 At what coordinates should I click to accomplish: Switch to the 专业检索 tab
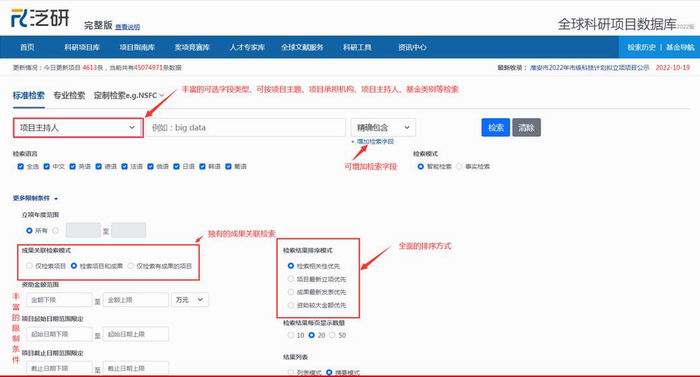pyautogui.click(x=69, y=95)
